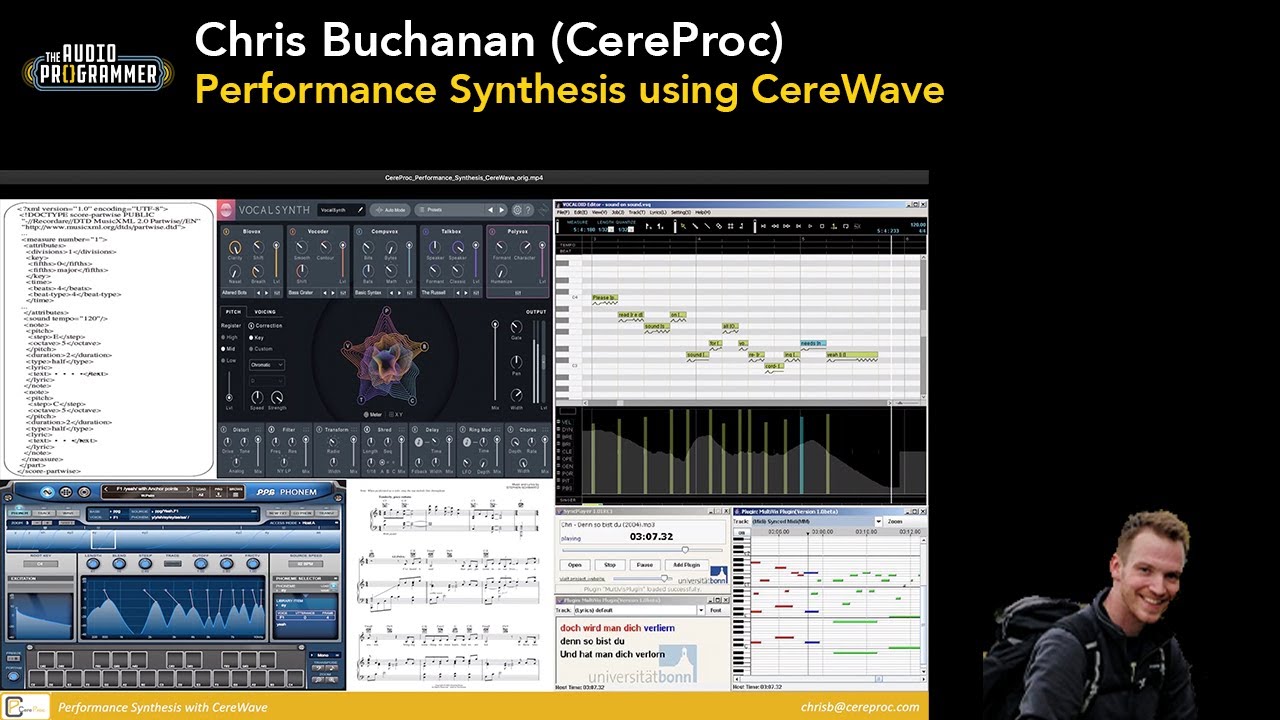Click the stop icon in VOCALOID transport
The image size is (1280, 720).
coord(822,226)
